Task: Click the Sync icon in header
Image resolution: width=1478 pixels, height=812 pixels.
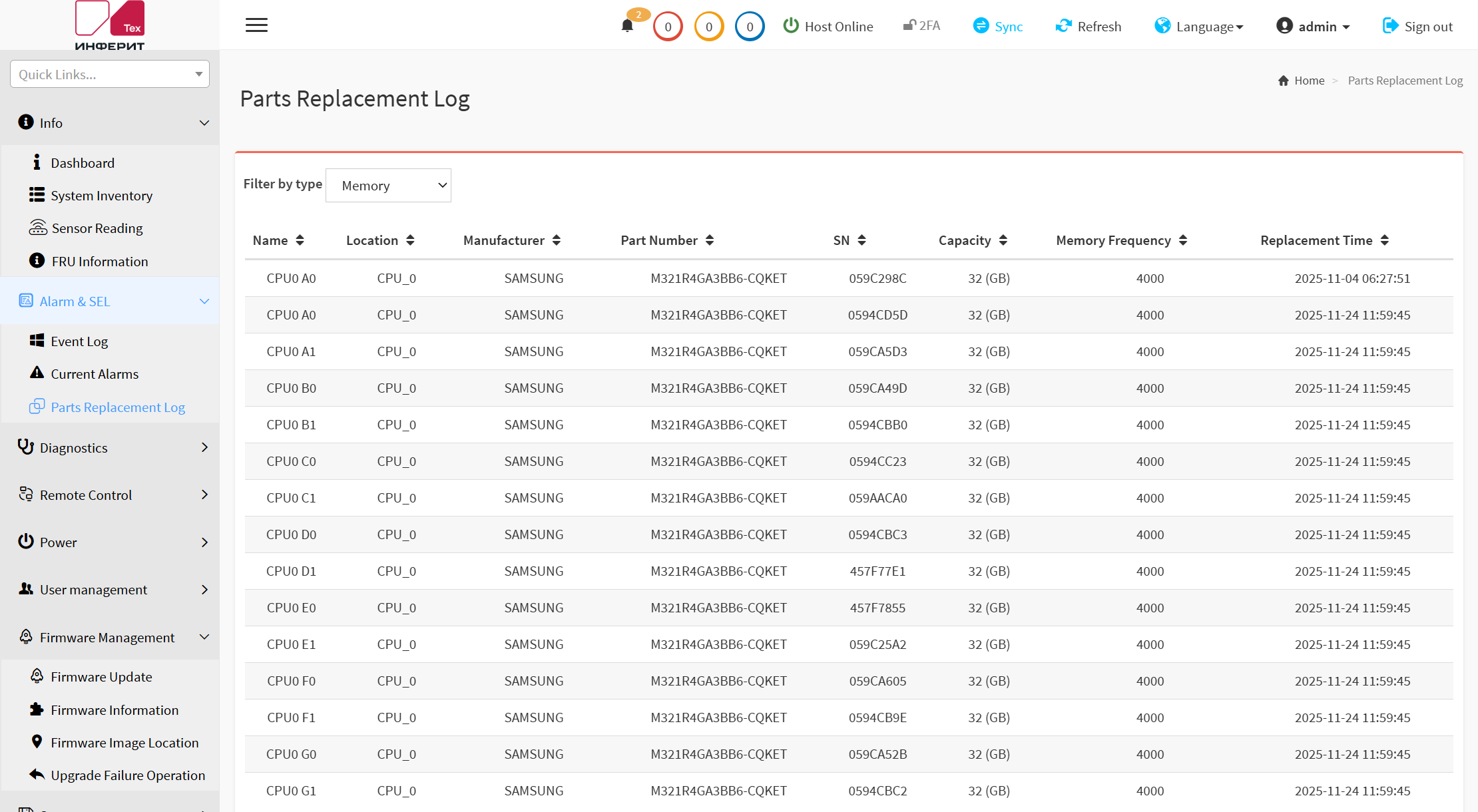Action: click(981, 26)
